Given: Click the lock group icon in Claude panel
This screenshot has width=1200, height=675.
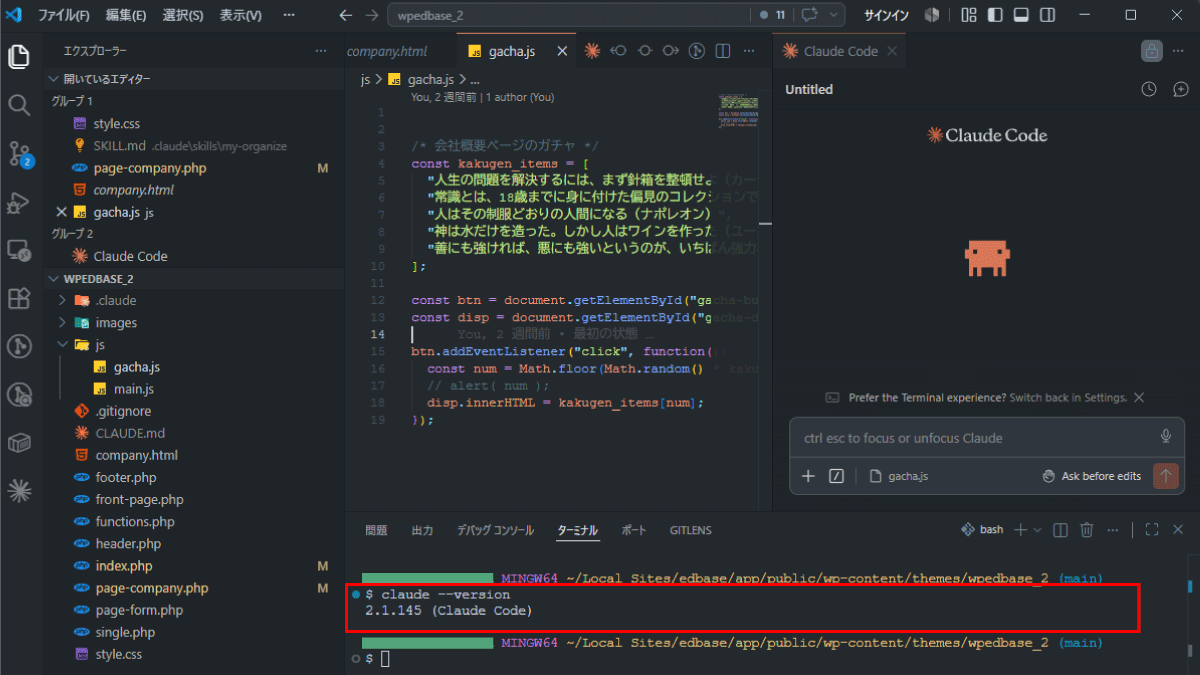Looking at the screenshot, I should (x=1152, y=51).
